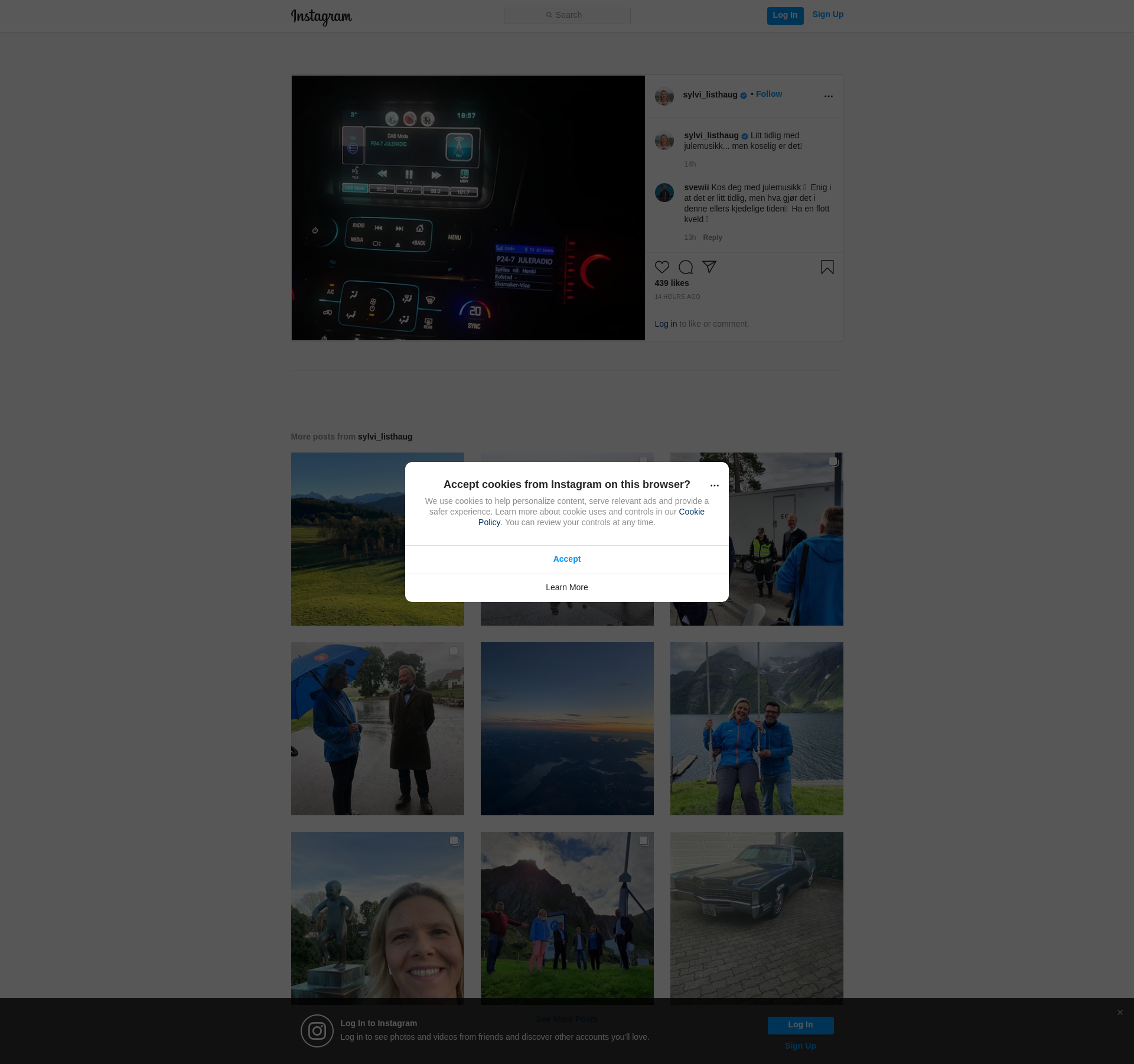Click svewii commenter avatar
This screenshot has height=1064, width=1134.
[664, 193]
